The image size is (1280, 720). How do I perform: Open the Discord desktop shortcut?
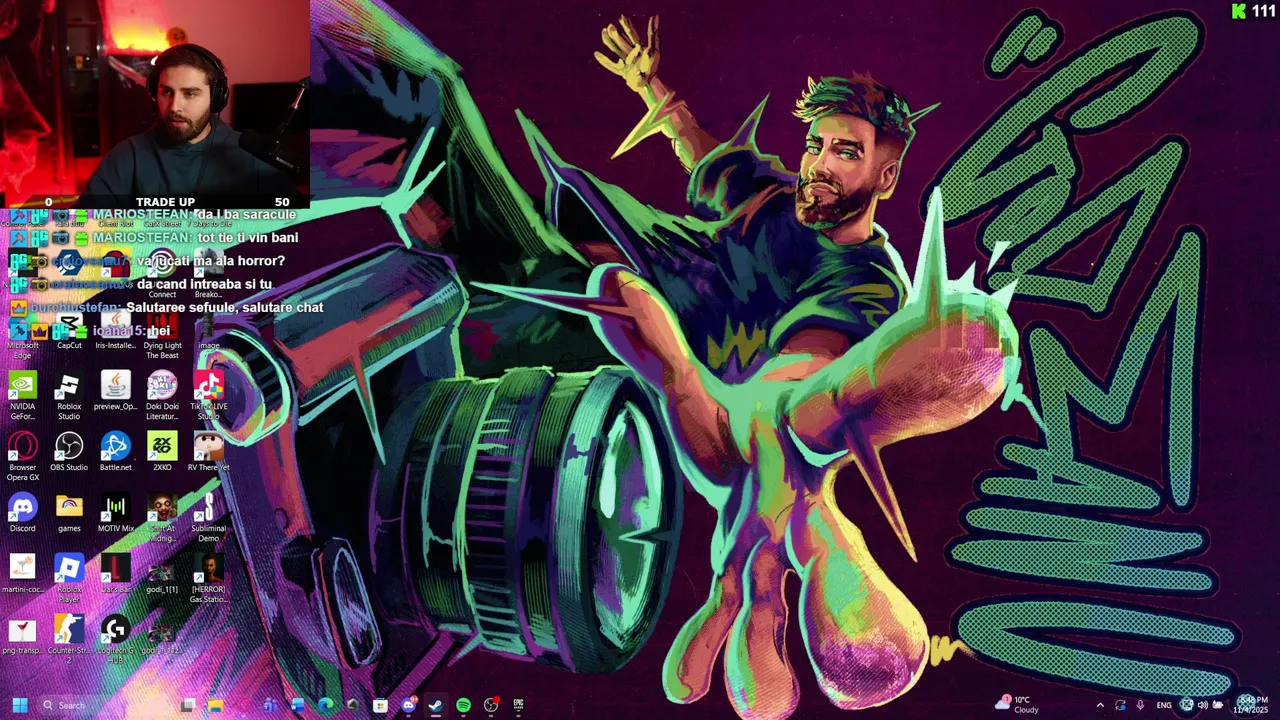[x=22, y=513]
